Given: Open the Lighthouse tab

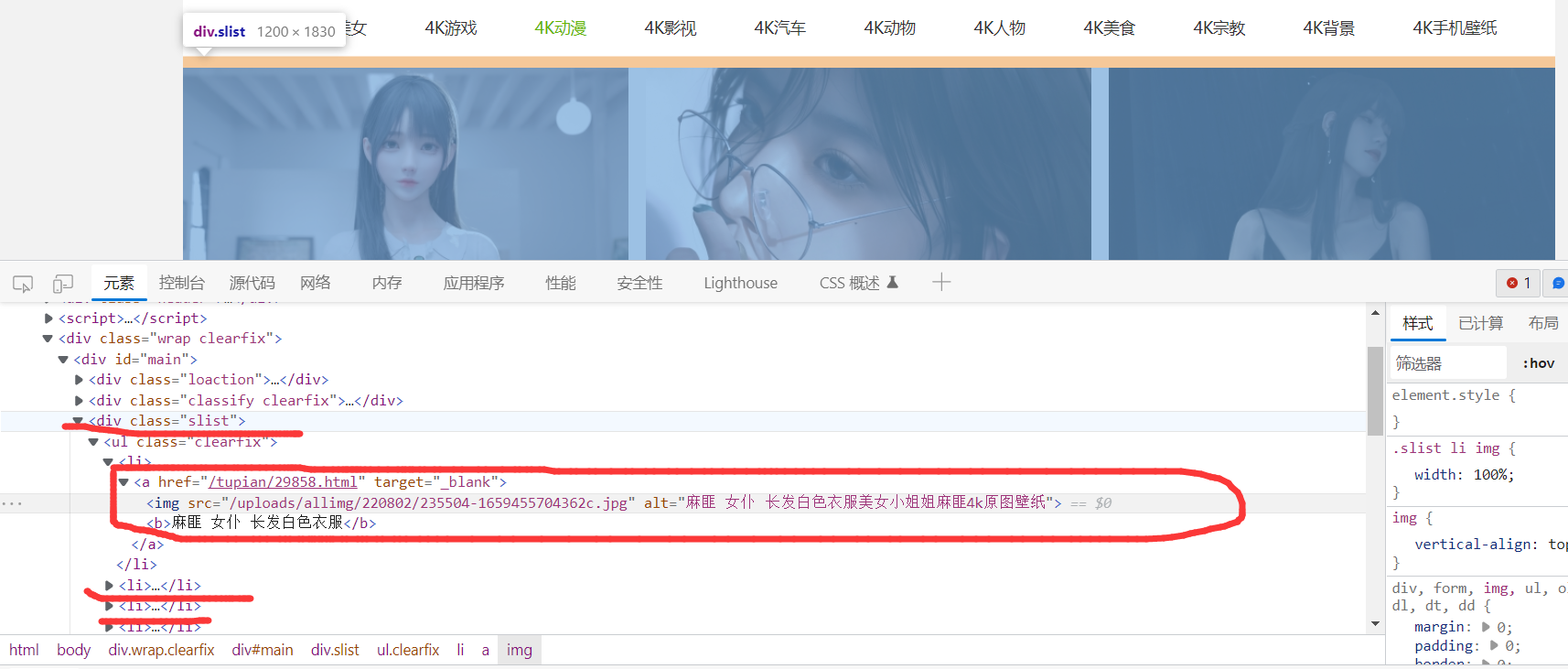Looking at the screenshot, I should pyautogui.click(x=741, y=283).
